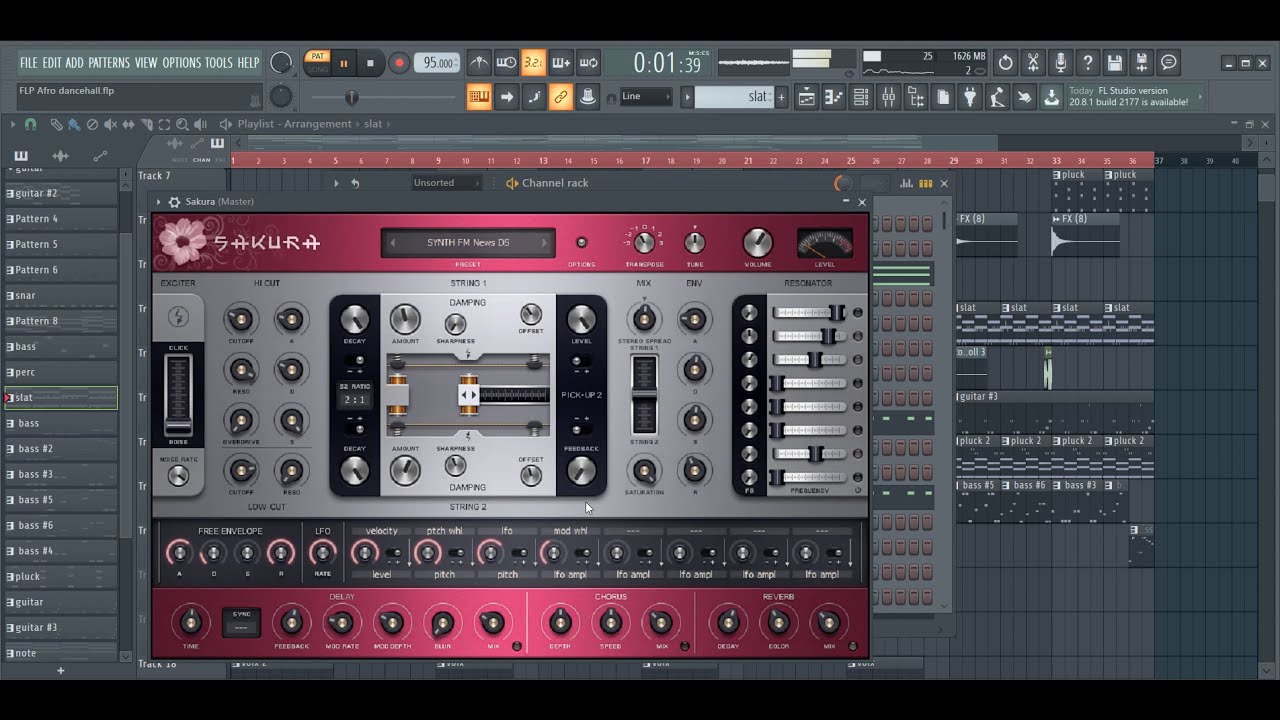Screen dimensions: 1280x720
Task: Select the playlist zoom tool icon
Action: pyautogui.click(x=182, y=125)
